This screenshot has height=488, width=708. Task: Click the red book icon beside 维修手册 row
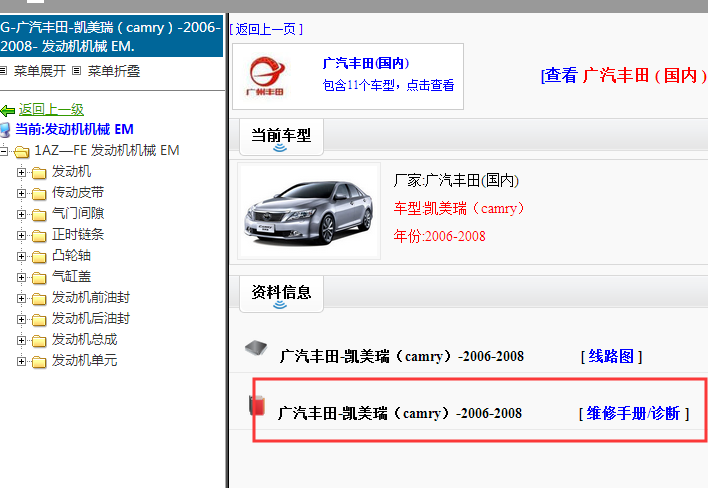pyautogui.click(x=257, y=405)
